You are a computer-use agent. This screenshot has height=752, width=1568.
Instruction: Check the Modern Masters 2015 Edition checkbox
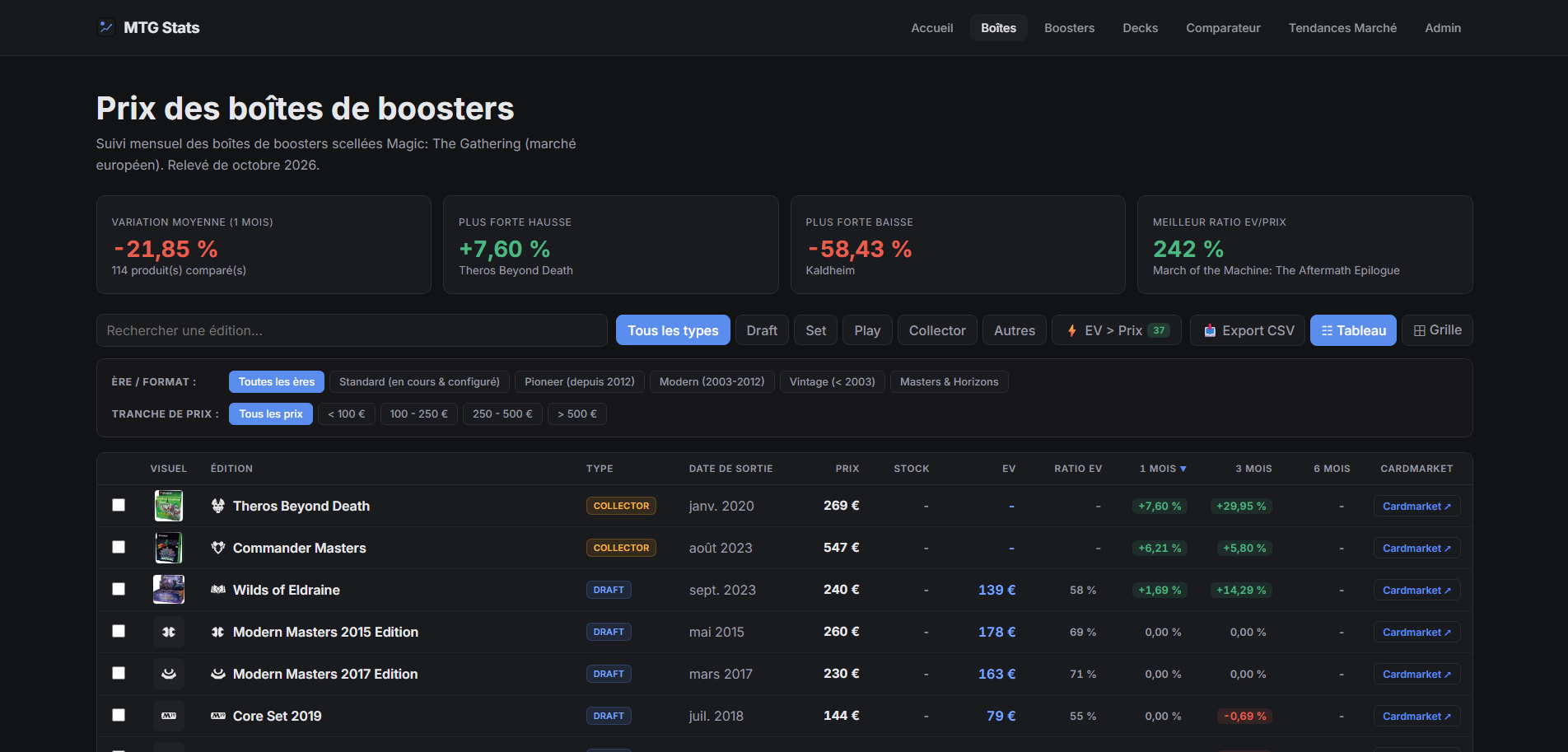coord(119,631)
